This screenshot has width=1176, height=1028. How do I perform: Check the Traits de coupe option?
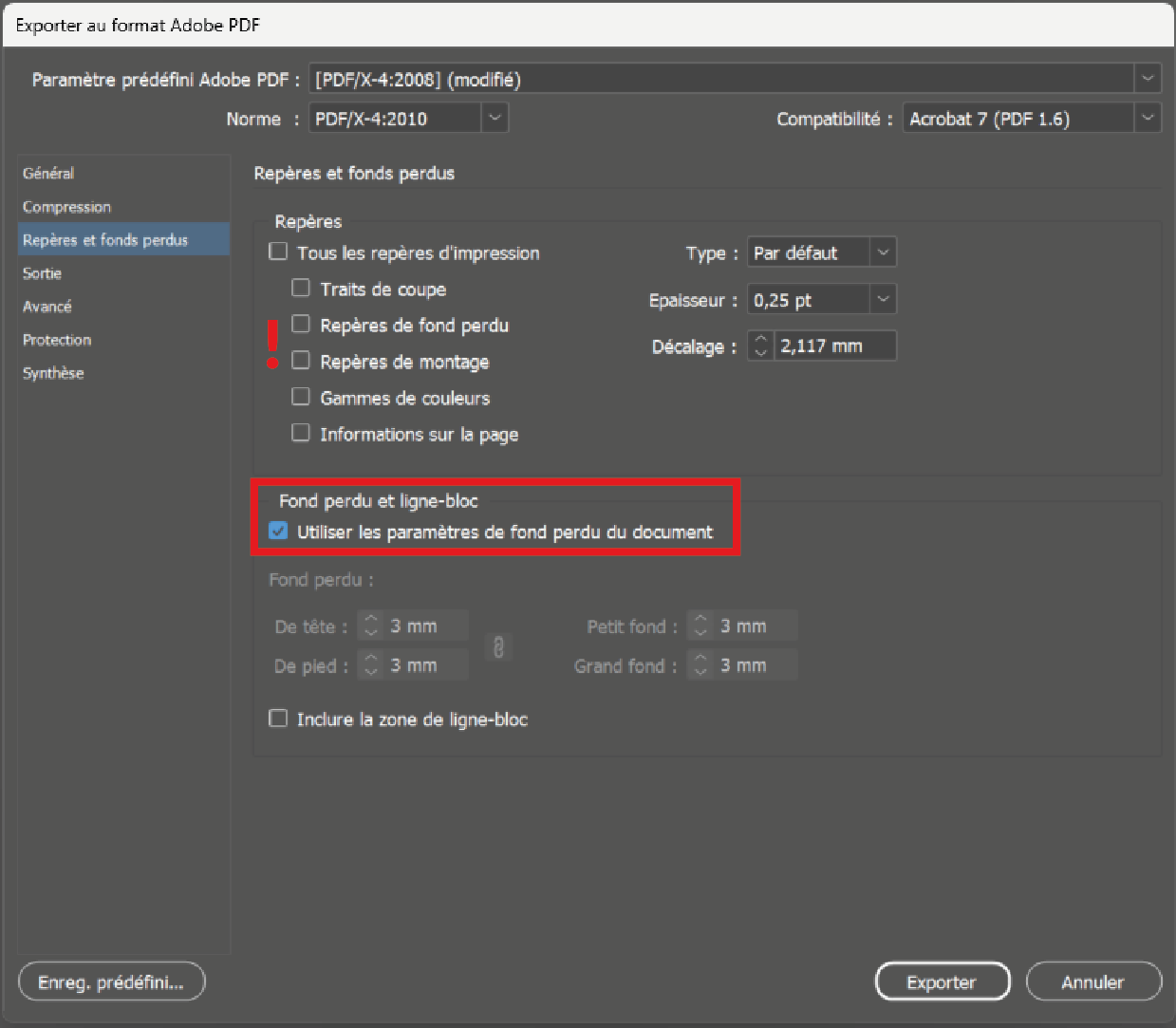pyautogui.click(x=301, y=288)
